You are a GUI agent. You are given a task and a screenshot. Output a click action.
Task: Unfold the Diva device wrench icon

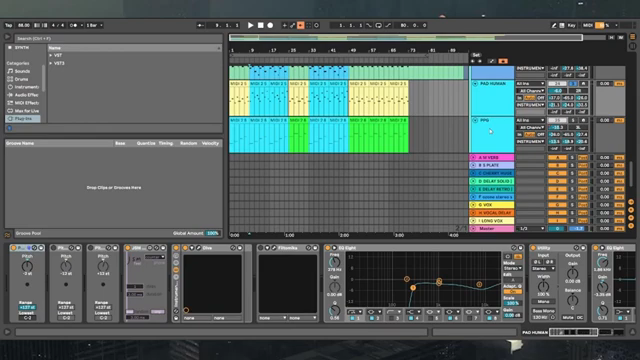pos(198,248)
